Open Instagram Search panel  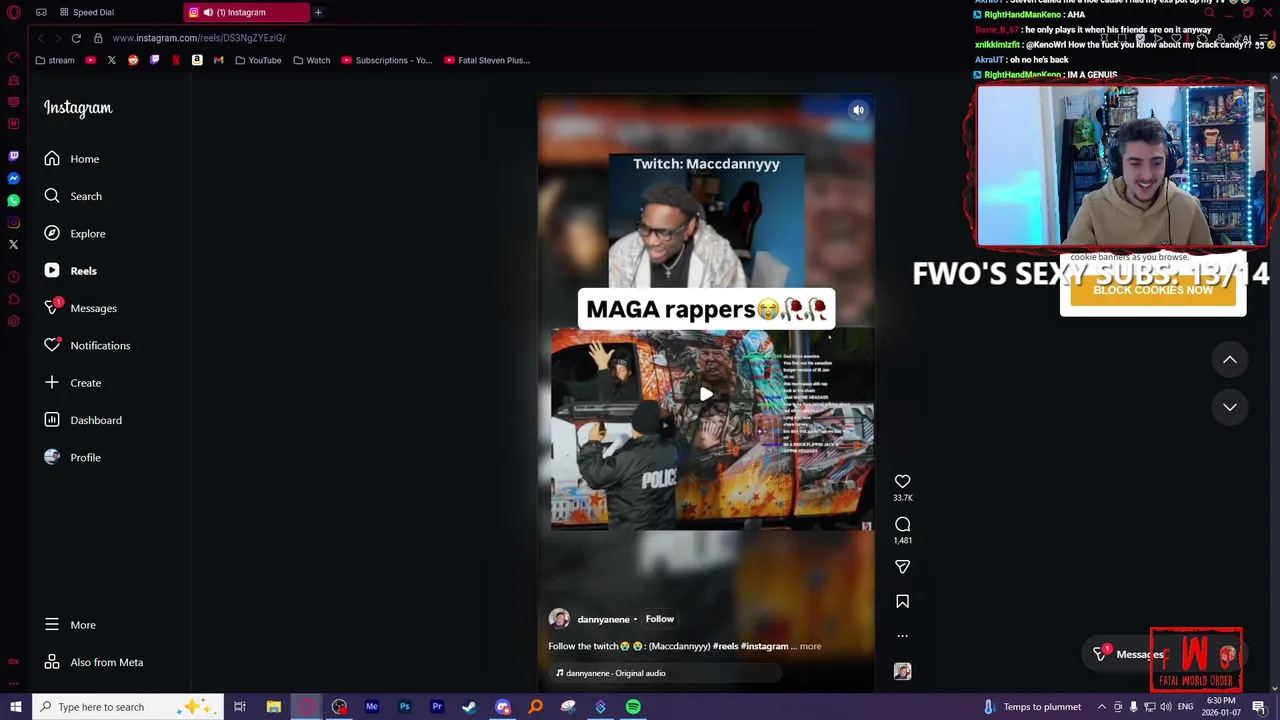point(73,196)
